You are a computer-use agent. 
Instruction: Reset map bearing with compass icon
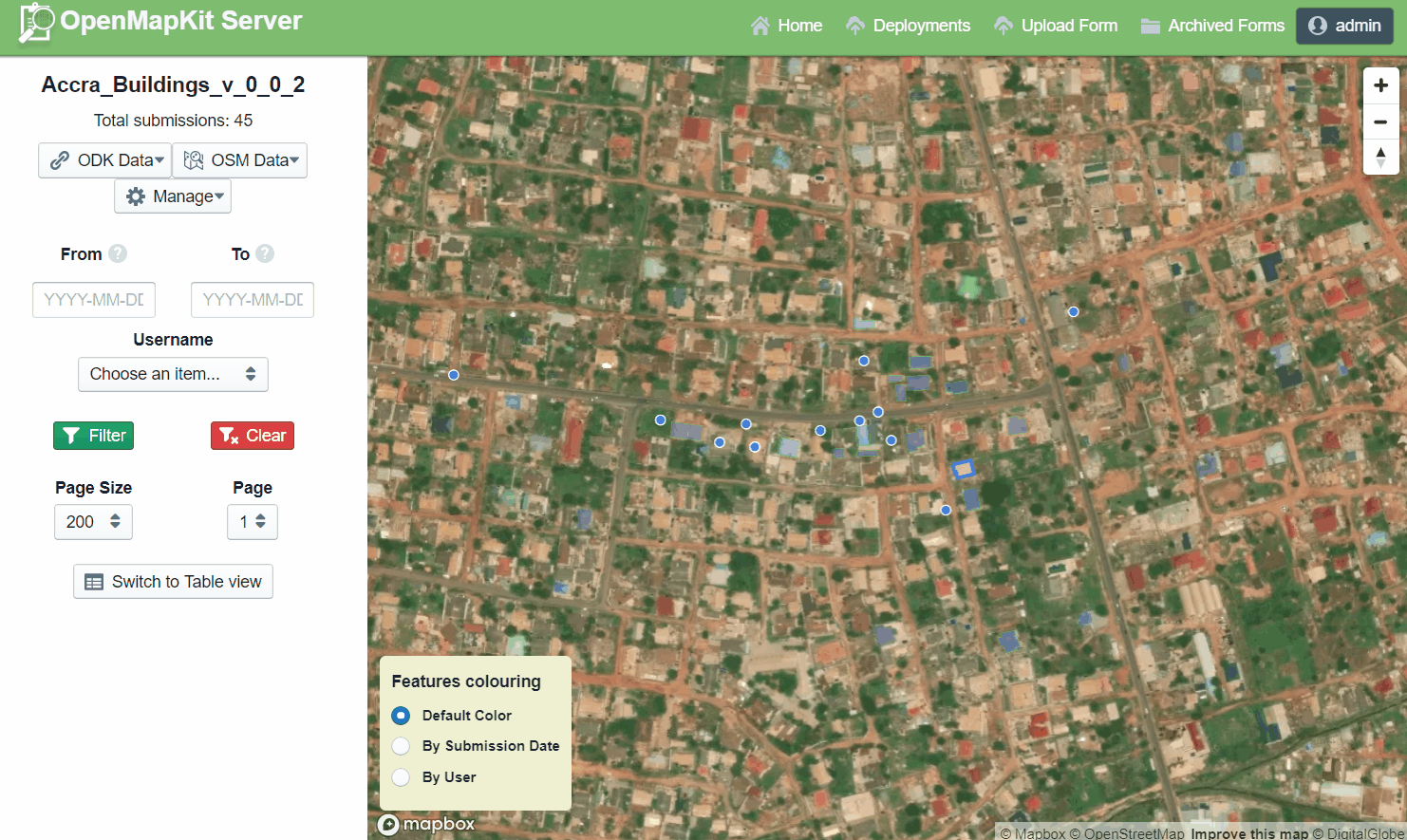point(1380,157)
